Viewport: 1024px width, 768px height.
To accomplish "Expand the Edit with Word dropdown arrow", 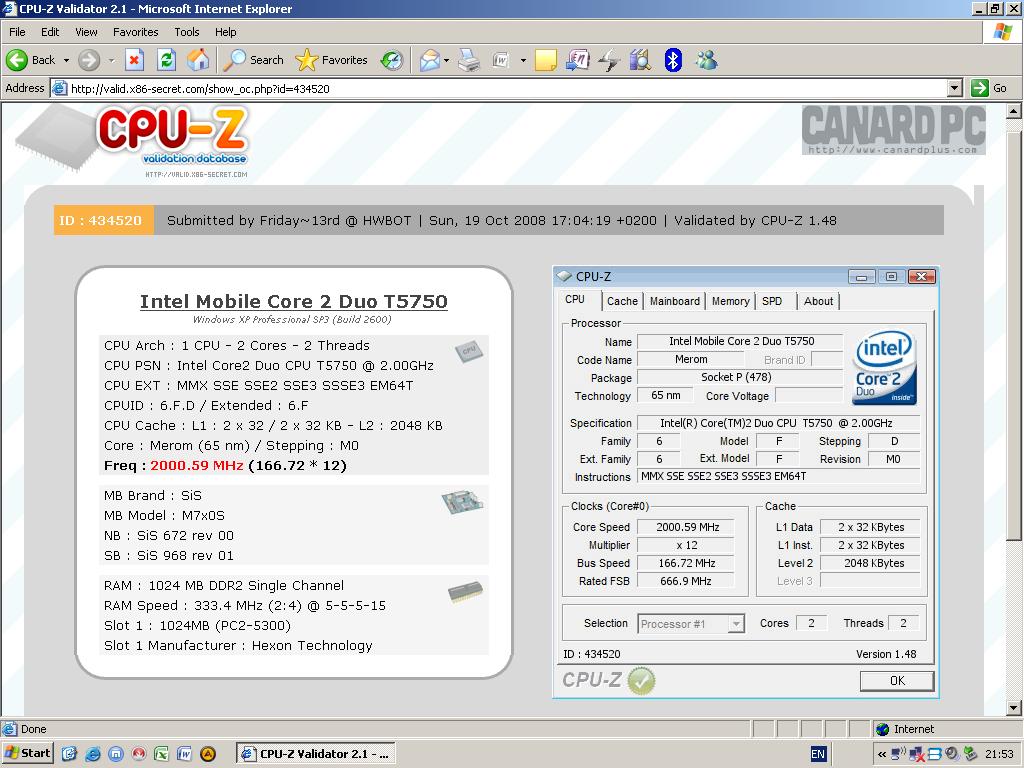I will (523, 60).
